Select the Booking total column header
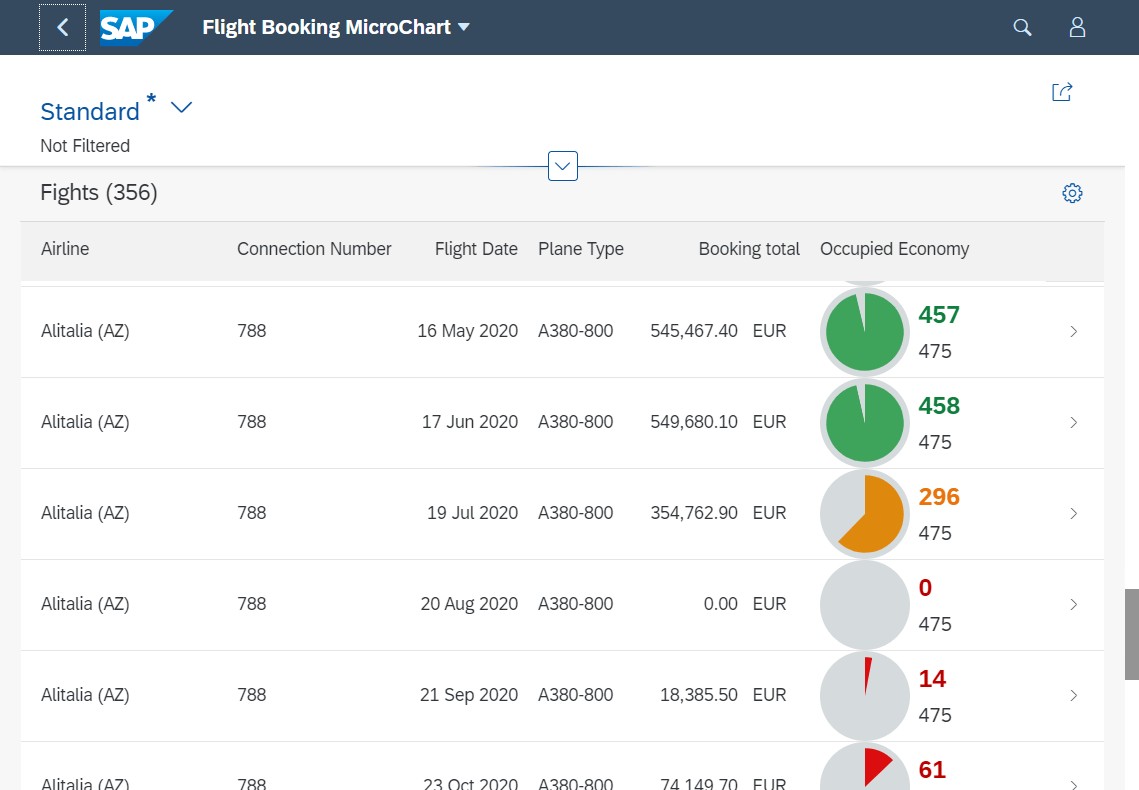The height and width of the screenshot is (790, 1139). click(x=749, y=248)
